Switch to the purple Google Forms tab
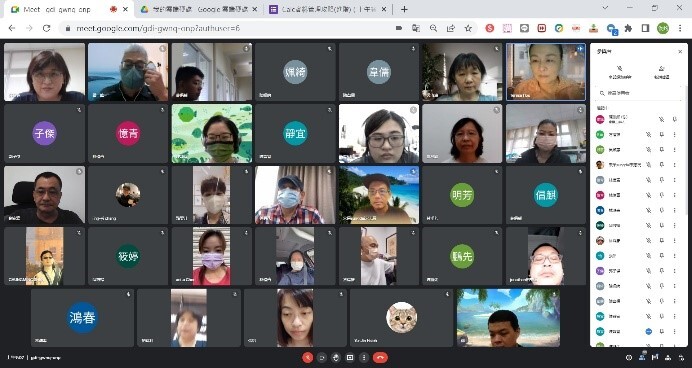This screenshot has height=368, width=692. pos(328,10)
